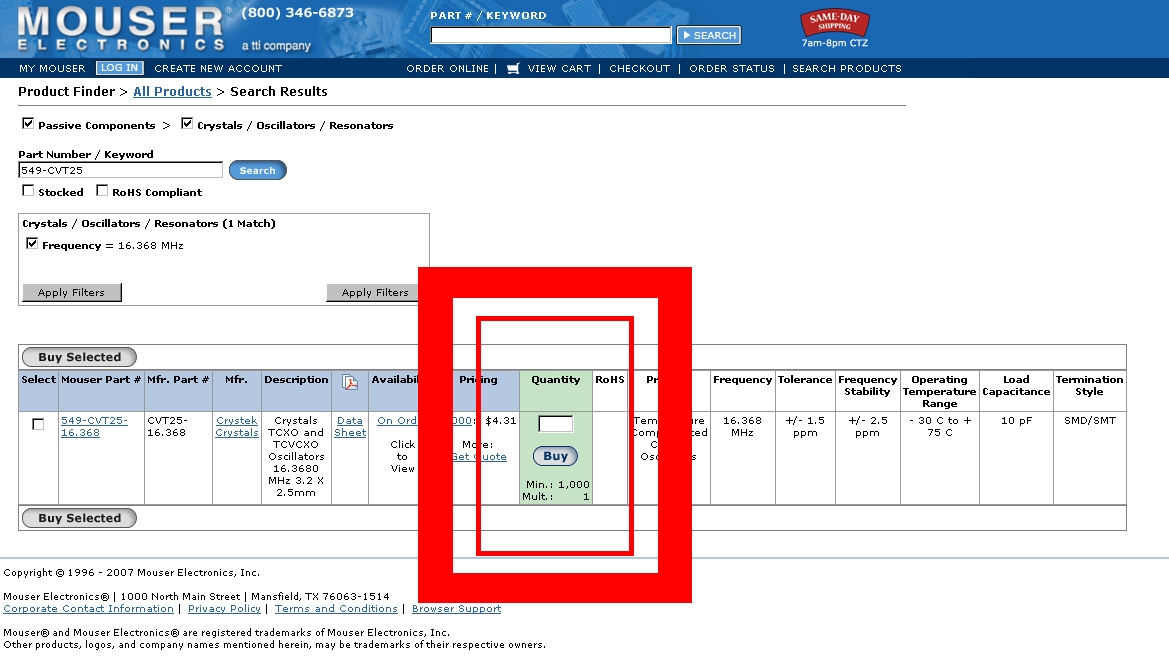Viewport: 1169px width, 659px height.
Task: Click the Get Quote link
Action: pos(479,457)
